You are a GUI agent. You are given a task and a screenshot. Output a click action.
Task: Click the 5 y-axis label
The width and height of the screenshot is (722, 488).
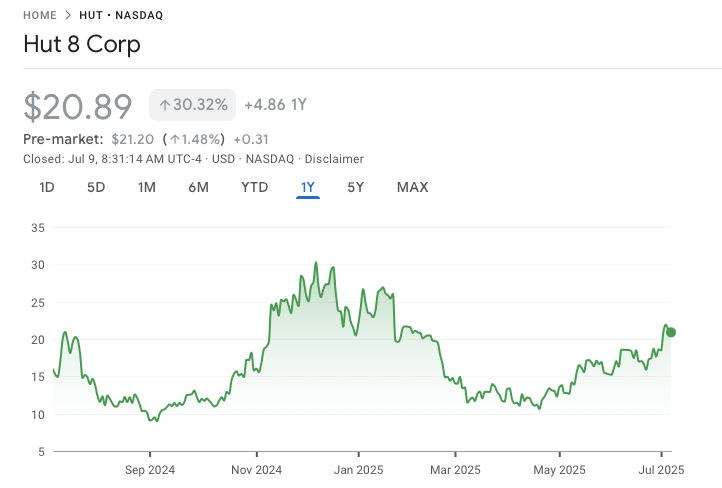pos(41,452)
